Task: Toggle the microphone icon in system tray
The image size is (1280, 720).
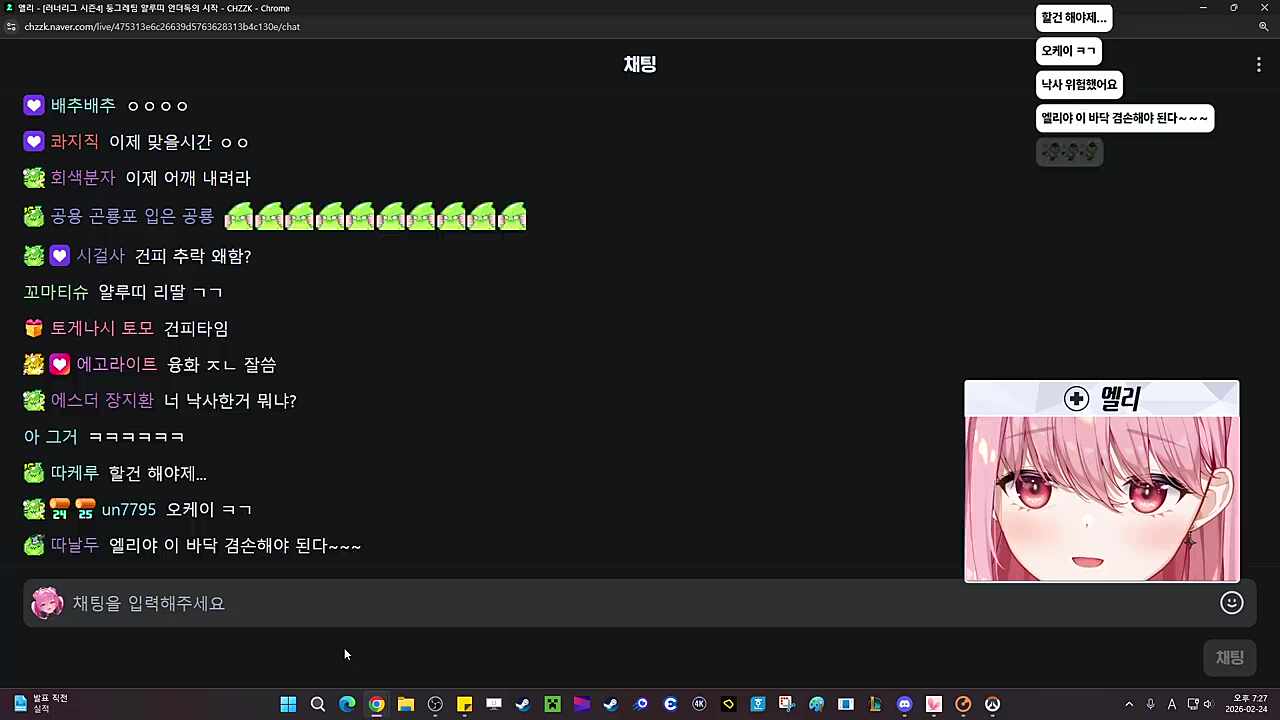Action: coord(1151,704)
